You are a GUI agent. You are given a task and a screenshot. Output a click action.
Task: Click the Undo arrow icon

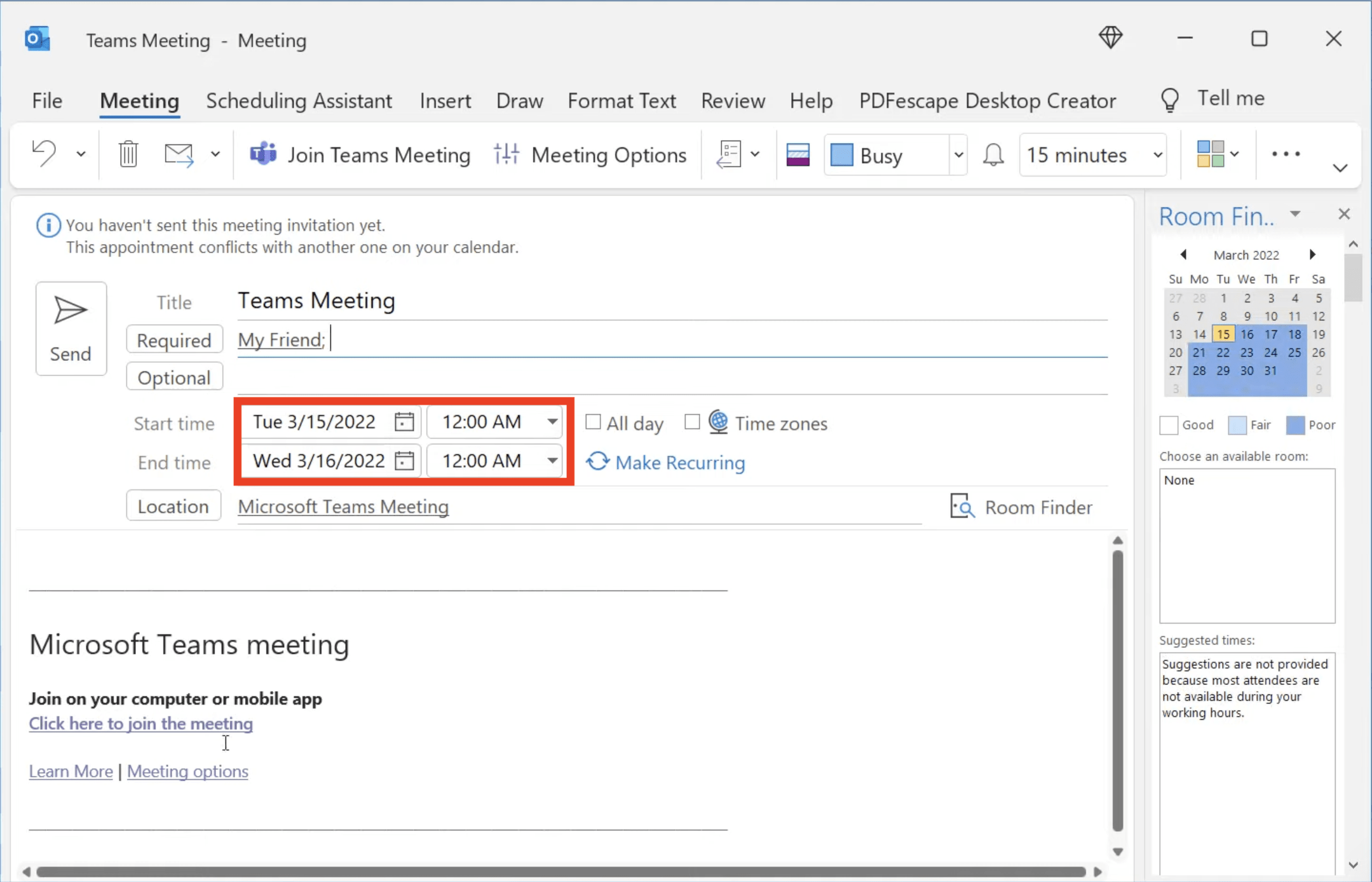coord(44,154)
